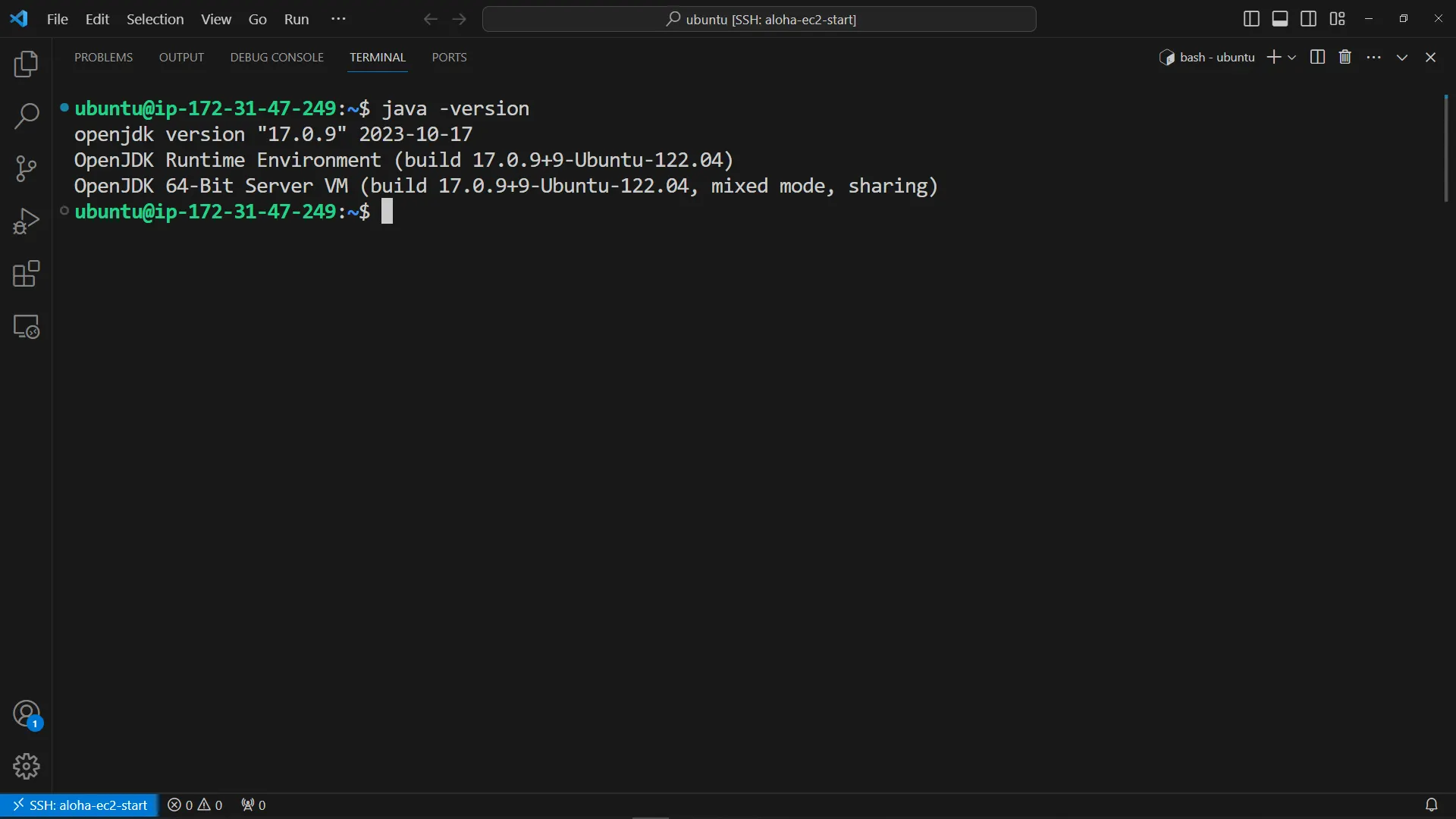Open the launch profile dropdown arrow
Screen dimensions: 1456x819
click(x=1292, y=58)
